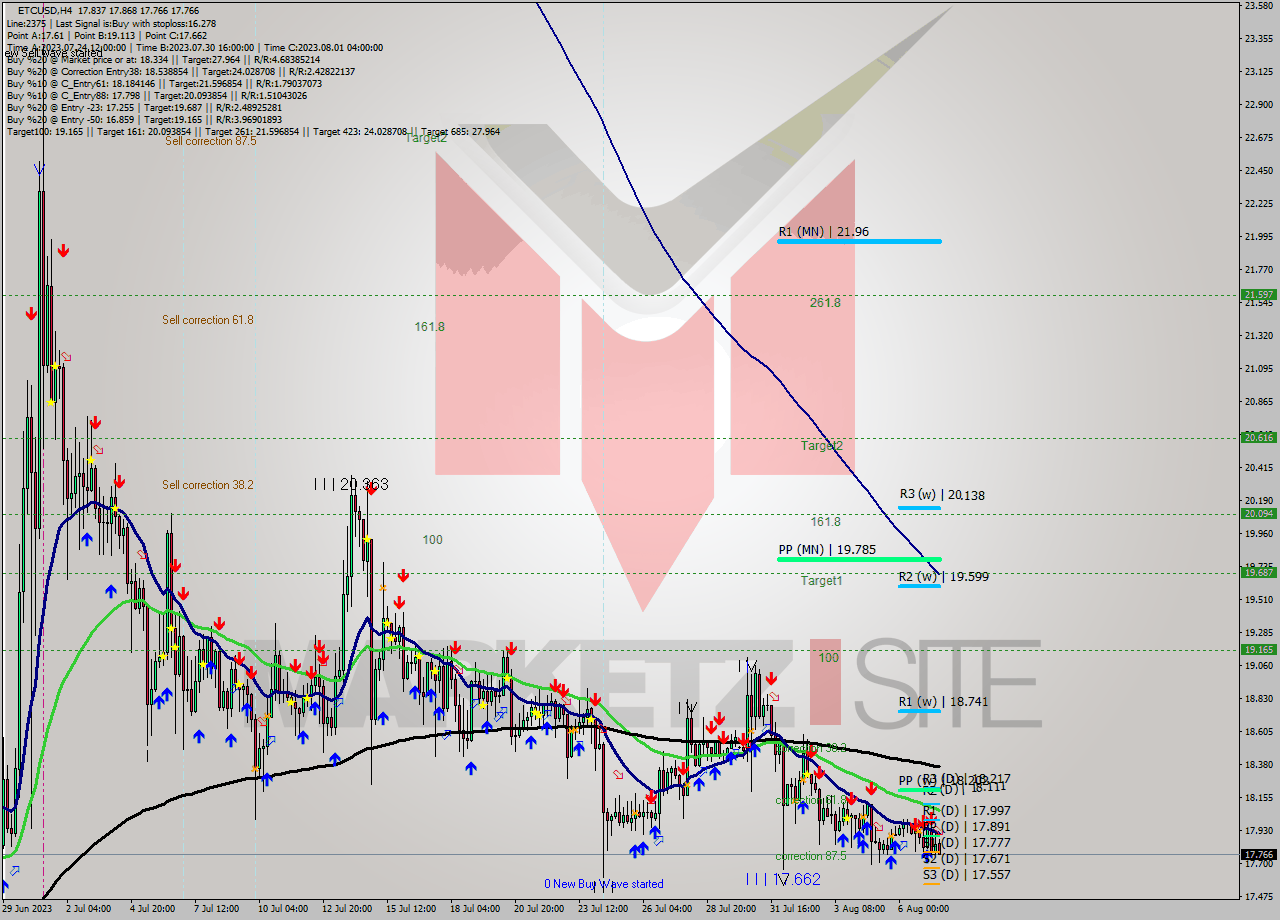Click the 18.605 price axis value

point(1259,731)
